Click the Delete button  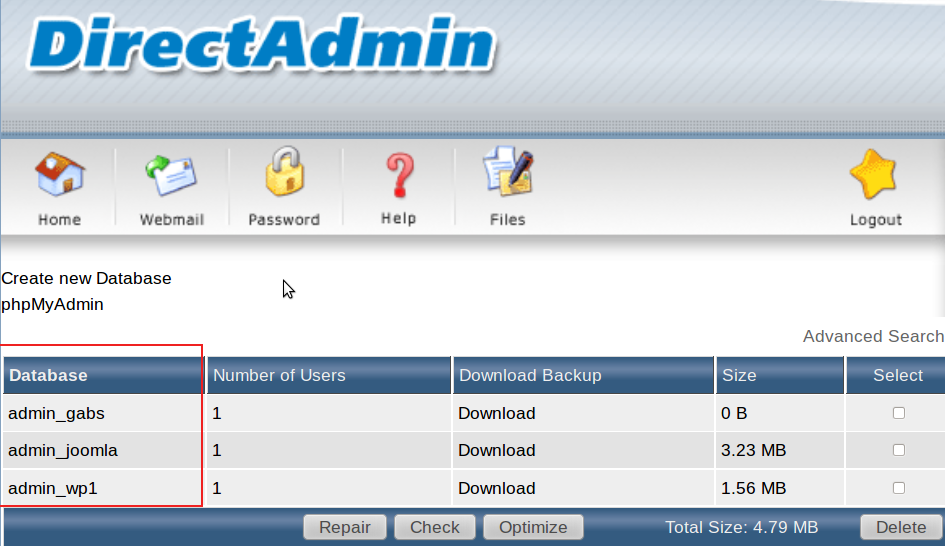click(x=900, y=527)
